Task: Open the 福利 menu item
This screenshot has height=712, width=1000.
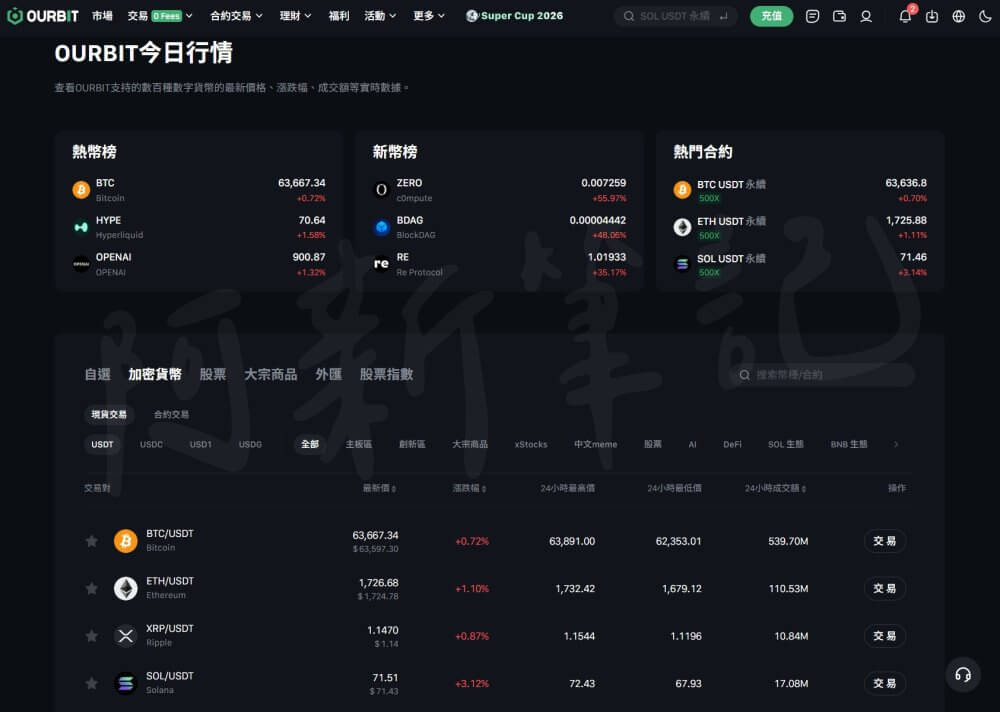Action: 339,16
